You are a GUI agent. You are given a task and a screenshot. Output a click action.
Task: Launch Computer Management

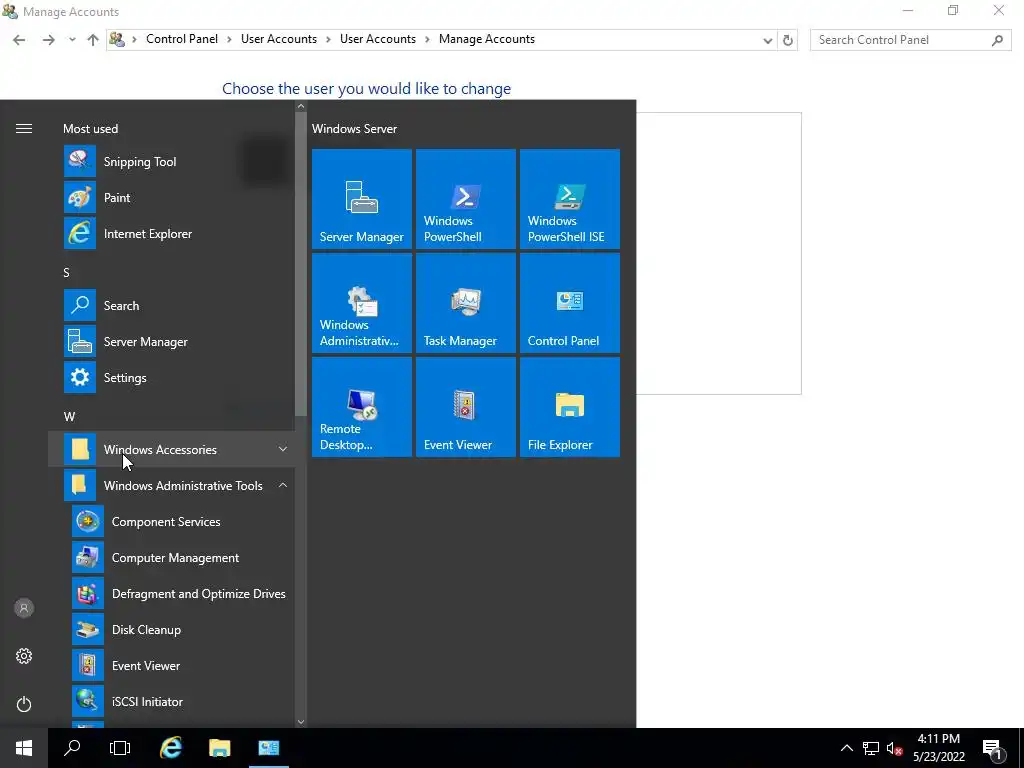coord(171,558)
